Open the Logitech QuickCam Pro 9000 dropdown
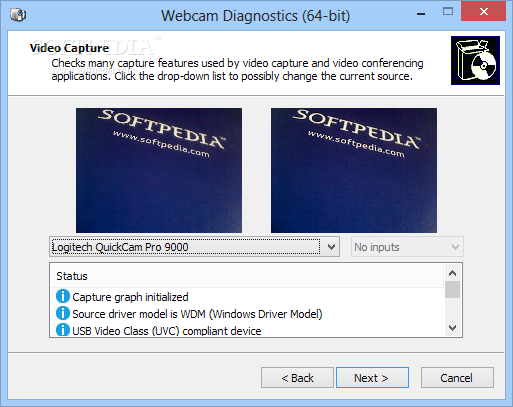 [194, 247]
